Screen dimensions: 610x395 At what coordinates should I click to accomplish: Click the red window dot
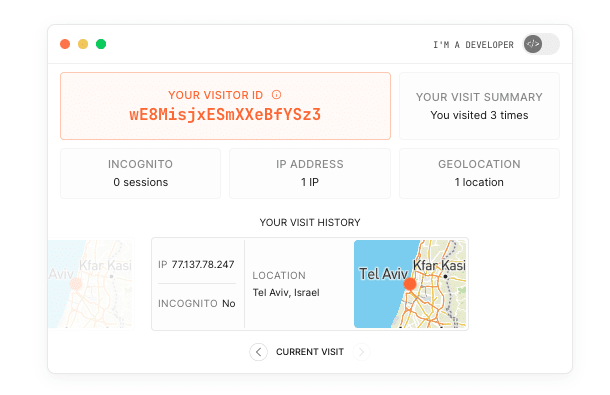65,44
